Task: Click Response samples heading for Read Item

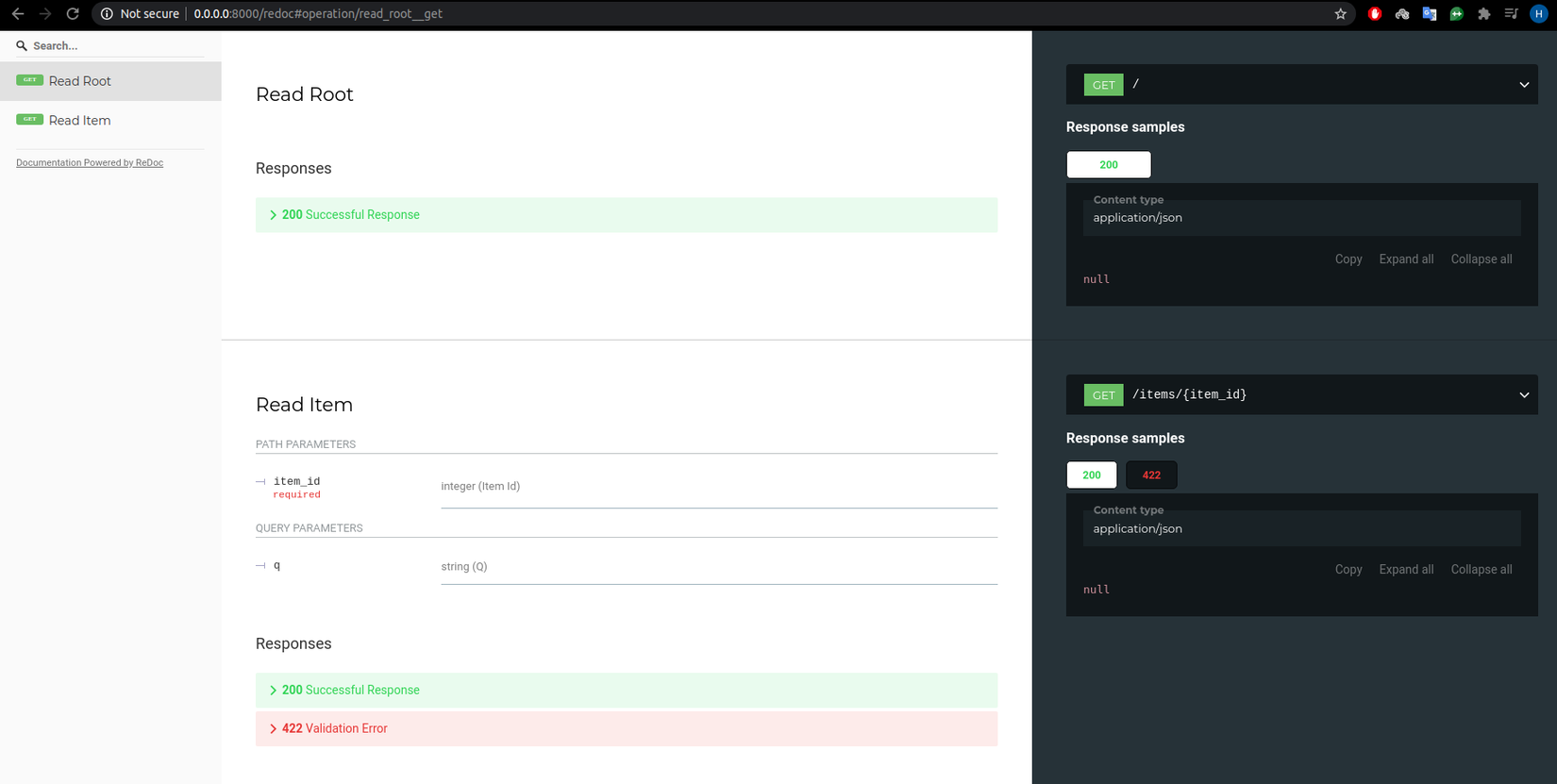Action: point(1125,439)
